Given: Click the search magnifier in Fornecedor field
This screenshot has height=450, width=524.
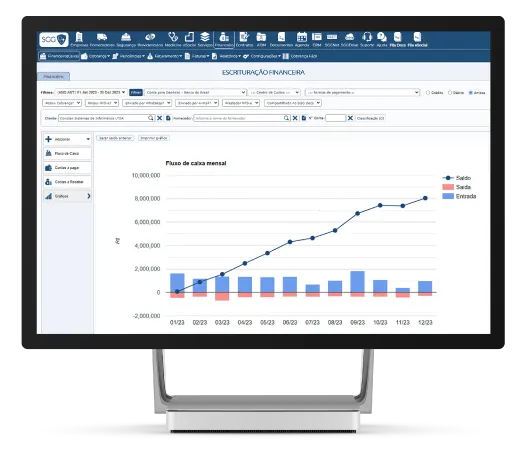Looking at the screenshot, I should click(286, 118).
